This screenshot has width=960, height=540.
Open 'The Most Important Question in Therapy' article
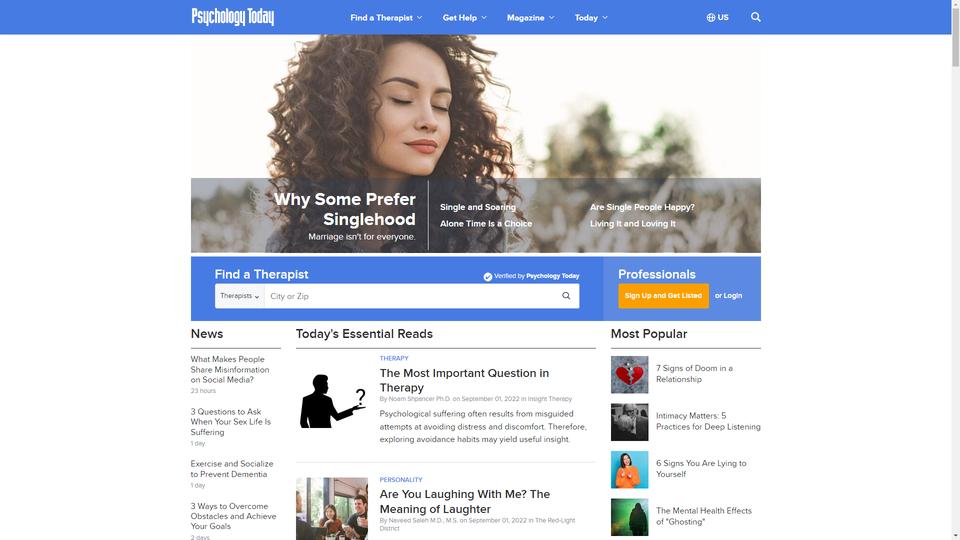pos(464,380)
